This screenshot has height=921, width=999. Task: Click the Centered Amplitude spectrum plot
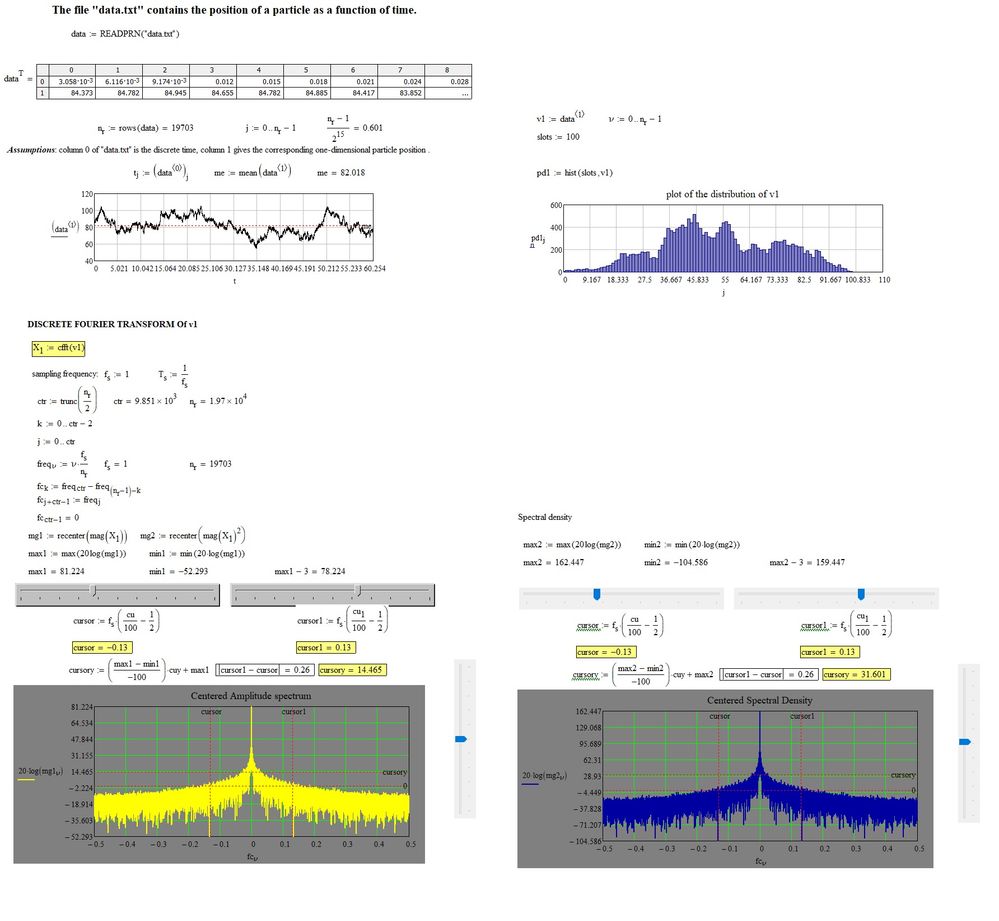[x=219, y=775]
